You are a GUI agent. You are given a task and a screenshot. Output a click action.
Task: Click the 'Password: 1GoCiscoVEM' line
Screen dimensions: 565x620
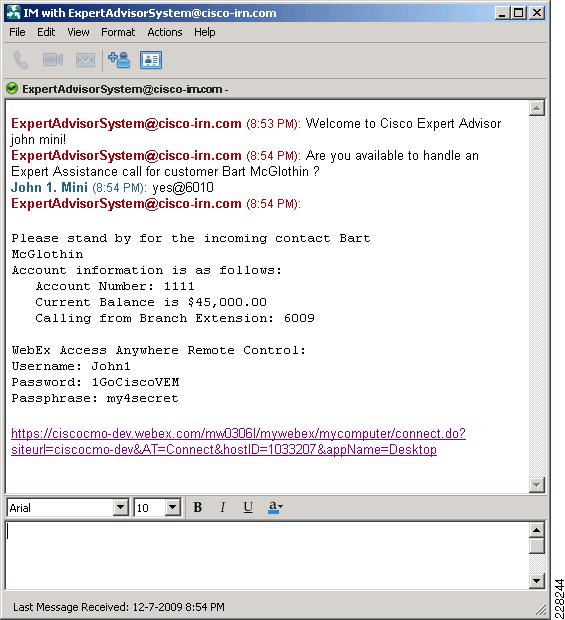pos(95,382)
